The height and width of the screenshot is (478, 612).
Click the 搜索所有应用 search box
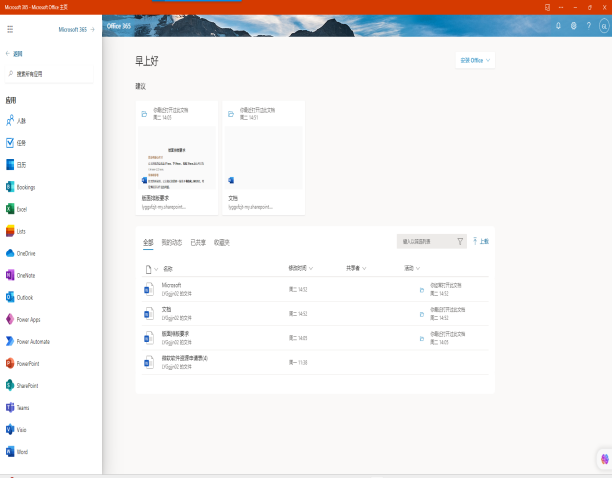(50, 74)
